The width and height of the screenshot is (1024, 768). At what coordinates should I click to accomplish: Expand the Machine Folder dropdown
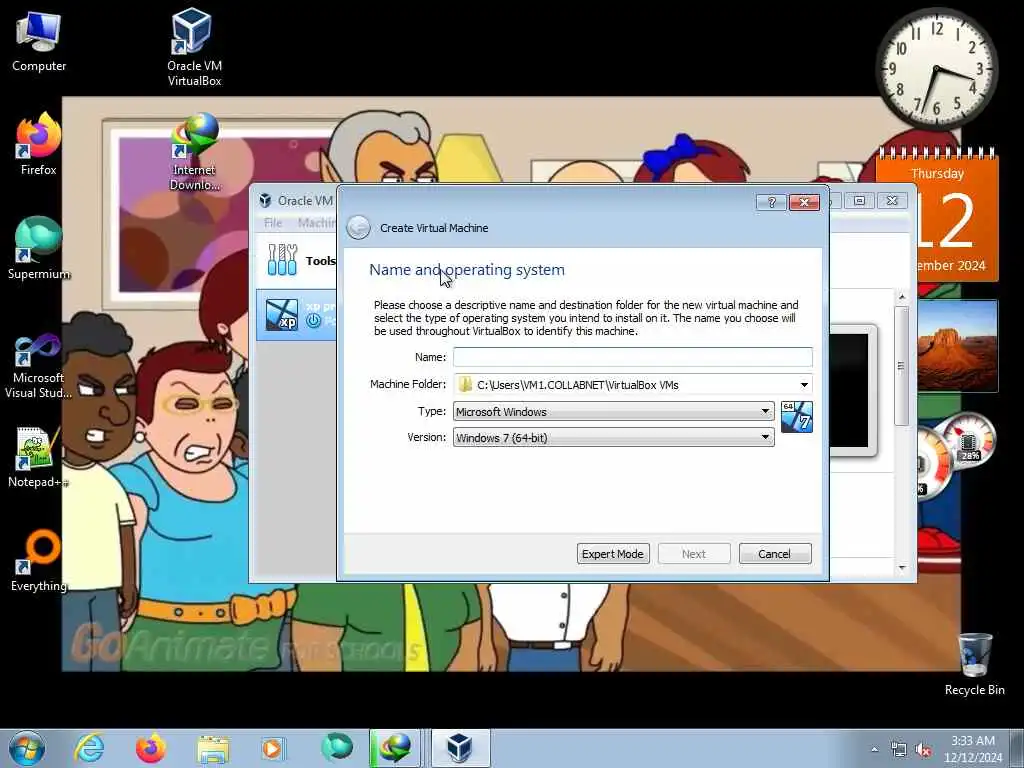[x=804, y=385]
